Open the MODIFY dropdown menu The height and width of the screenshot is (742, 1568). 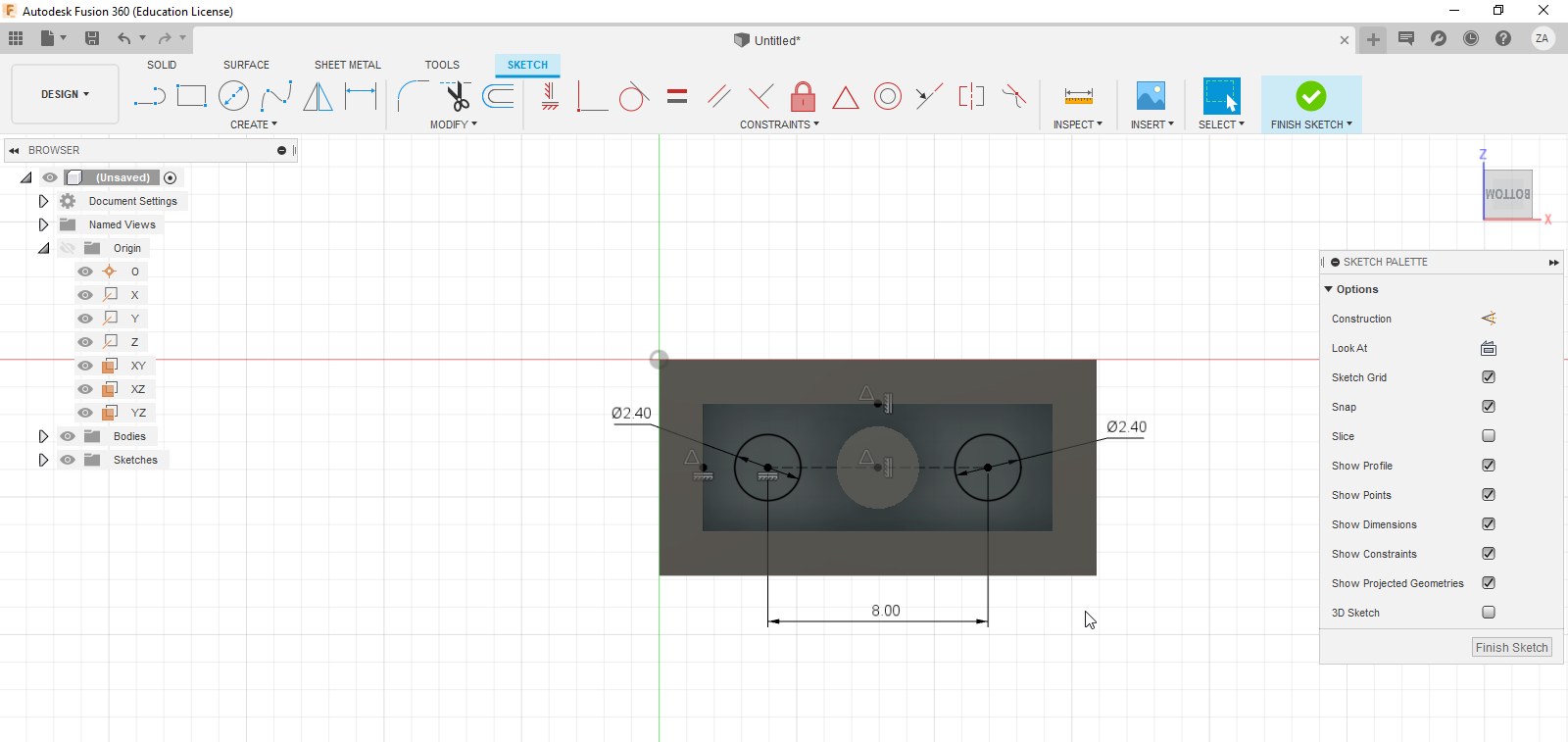pyautogui.click(x=454, y=124)
